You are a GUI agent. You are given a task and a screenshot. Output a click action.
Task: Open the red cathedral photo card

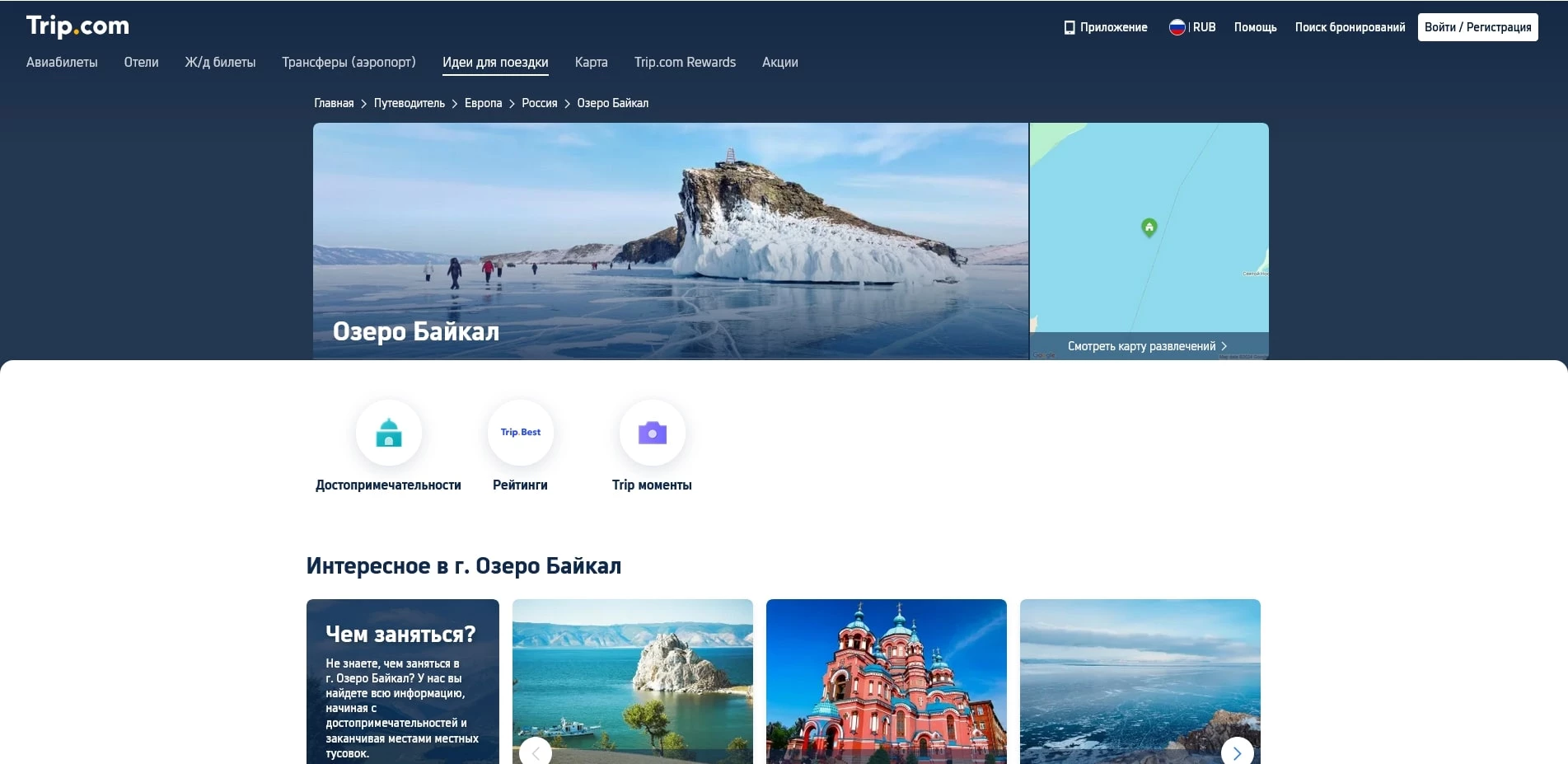coord(886,681)
